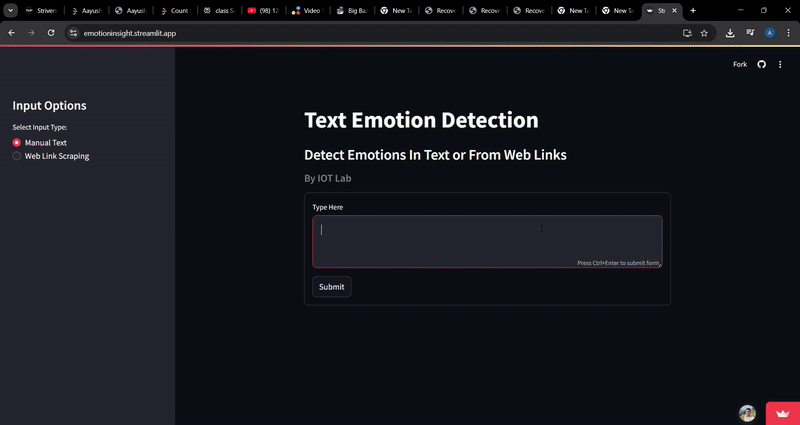Click the Text Emotion Detection heading
This screenshot has width=800, height=425.
(x=421, y=120)
